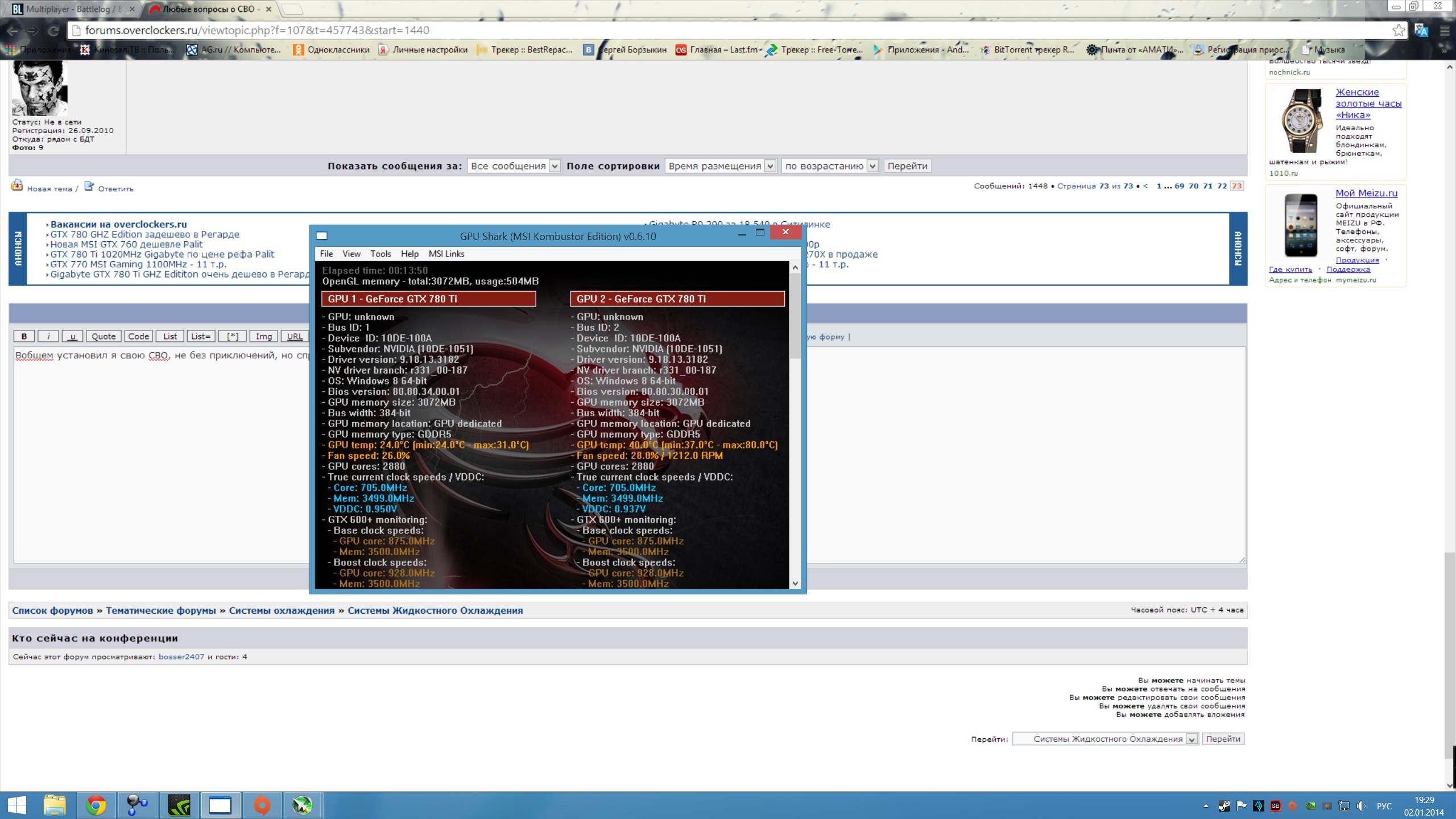
Task: Open the Chrome taskbar icon
Action: (x=96, y=805)
